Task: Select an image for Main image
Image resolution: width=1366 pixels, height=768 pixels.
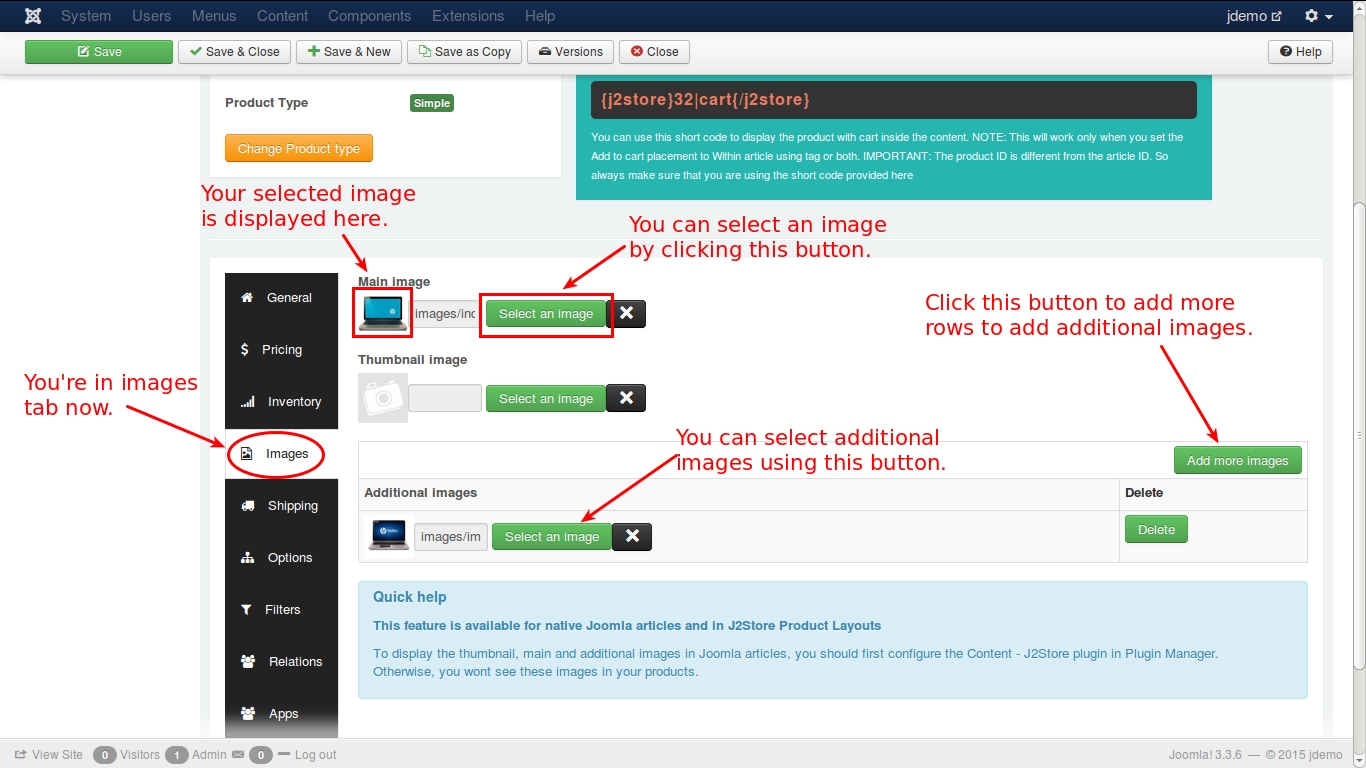Action: tap(546, 314)
